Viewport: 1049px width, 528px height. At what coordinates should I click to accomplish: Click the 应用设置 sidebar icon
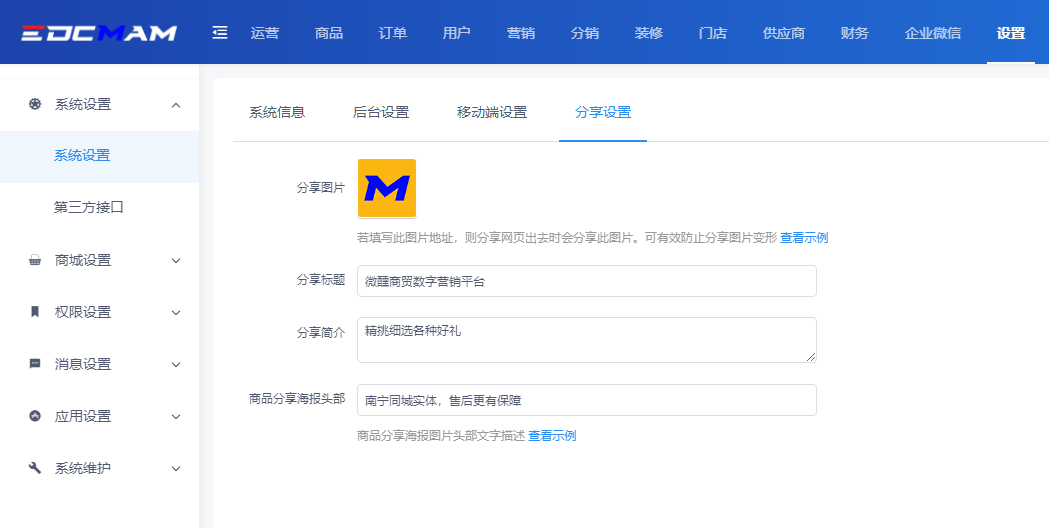pos(35,416)
